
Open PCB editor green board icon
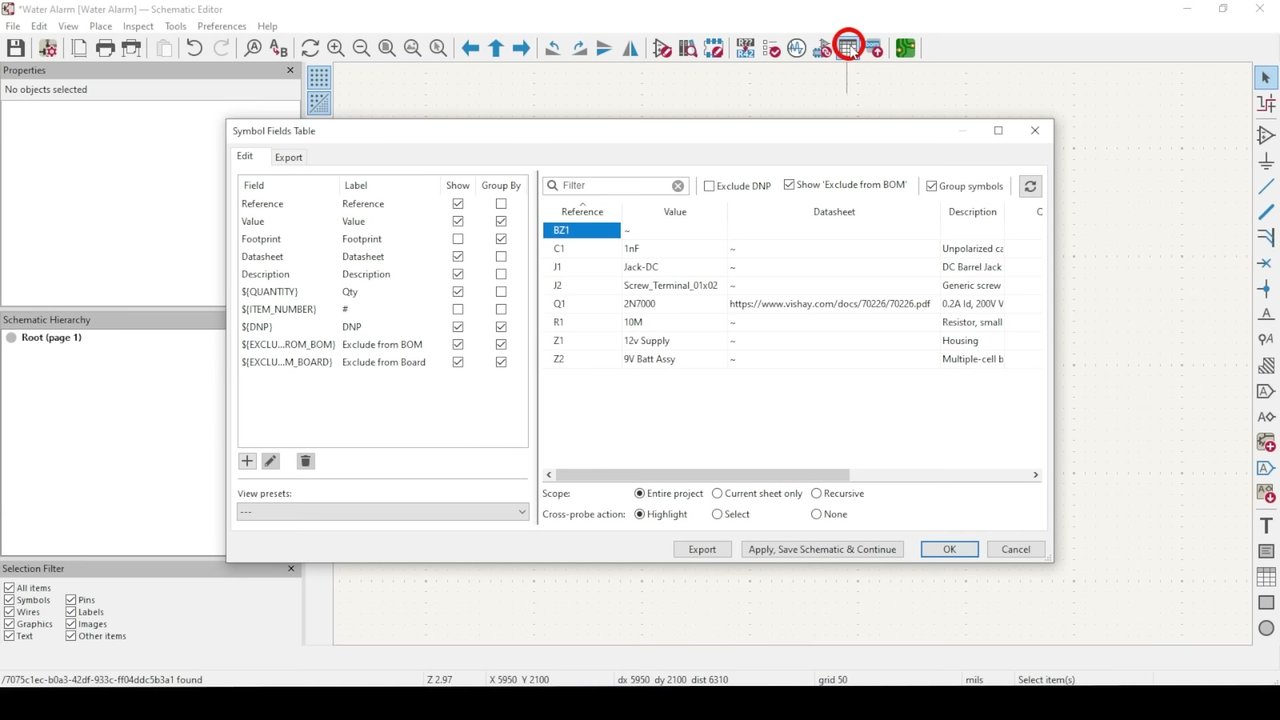905,48
